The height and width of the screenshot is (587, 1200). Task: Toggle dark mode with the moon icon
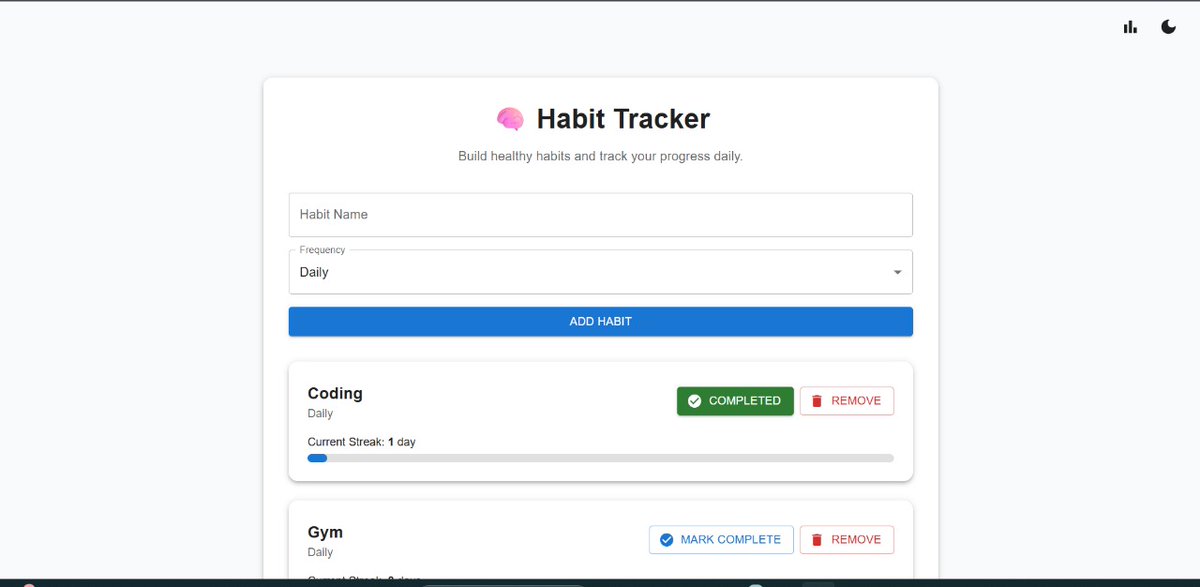[1168, 27]
